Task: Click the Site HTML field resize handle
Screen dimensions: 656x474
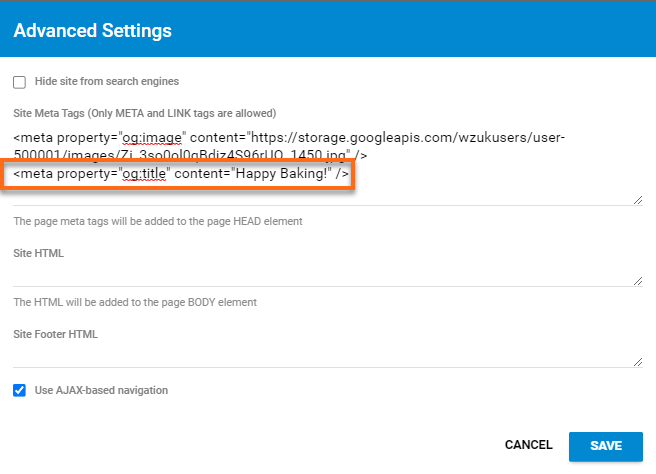Action: [638, 281]
